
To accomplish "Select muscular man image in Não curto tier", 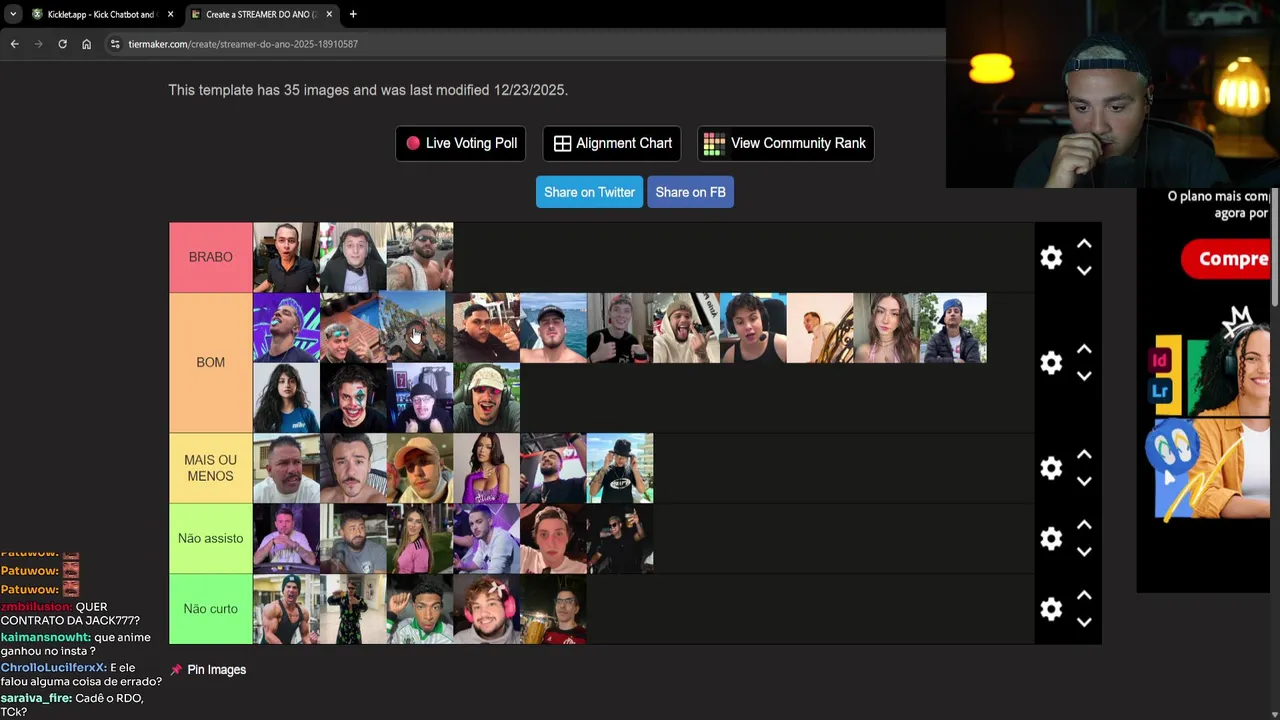I will click(x=286, y=609).
